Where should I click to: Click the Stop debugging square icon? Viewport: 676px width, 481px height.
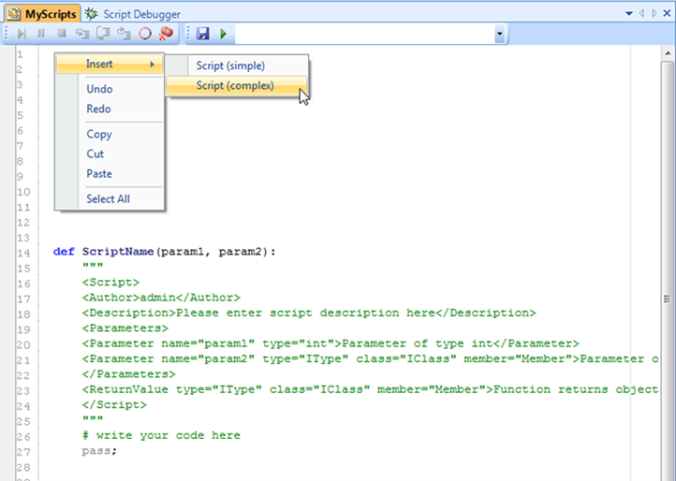pos(62,33)
